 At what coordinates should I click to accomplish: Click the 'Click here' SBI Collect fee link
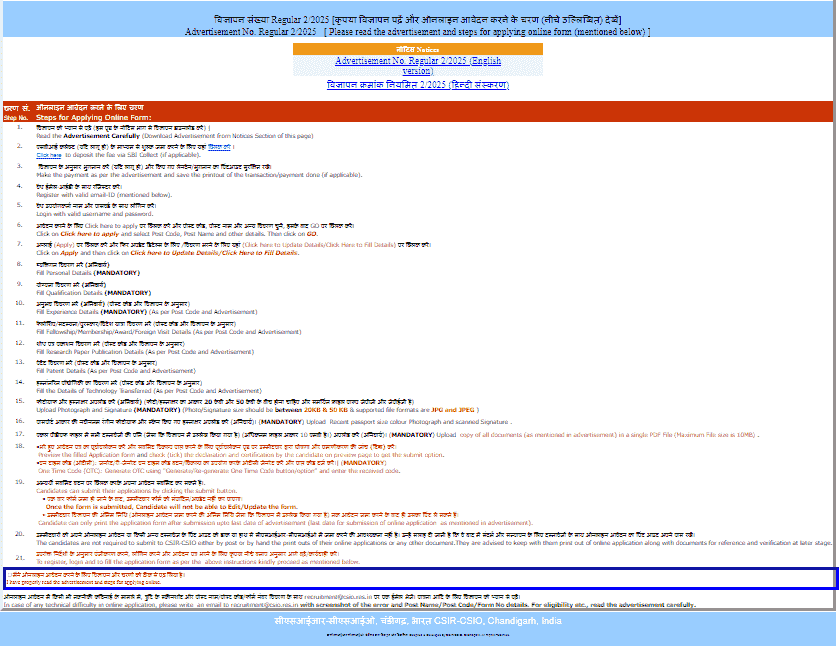click(49, 156)
